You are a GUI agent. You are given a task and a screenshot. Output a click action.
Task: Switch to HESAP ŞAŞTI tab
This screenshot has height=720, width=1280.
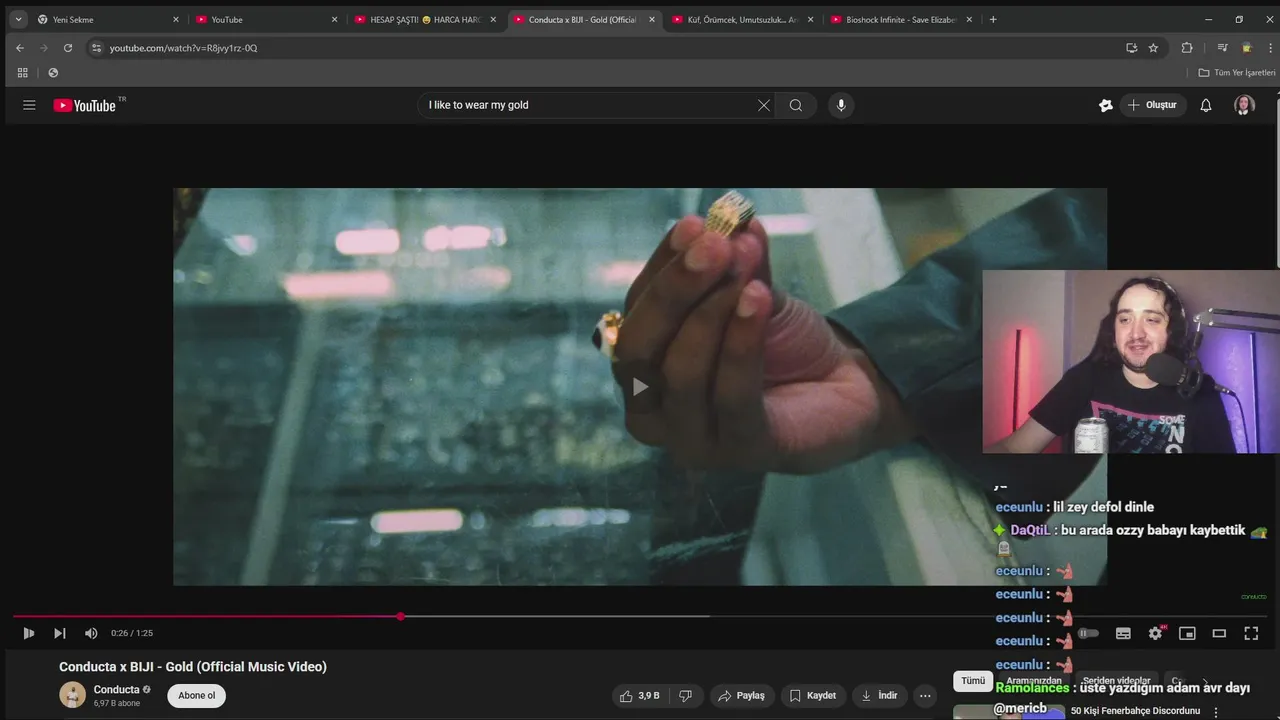(425, 19)
